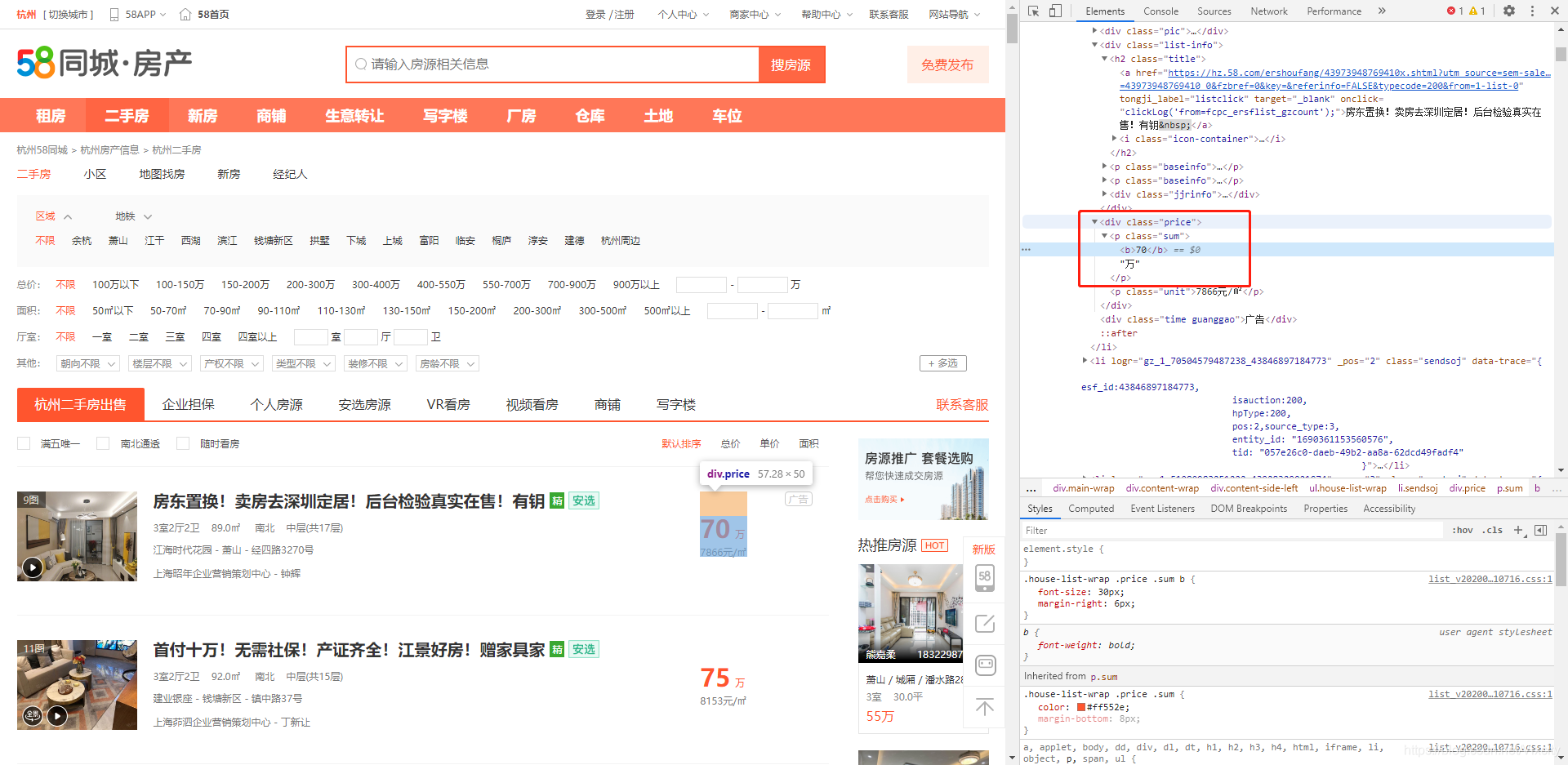Switch to the Network tab
The height and width of the screenshot is (765, 1568).
tap(1268, 11)
